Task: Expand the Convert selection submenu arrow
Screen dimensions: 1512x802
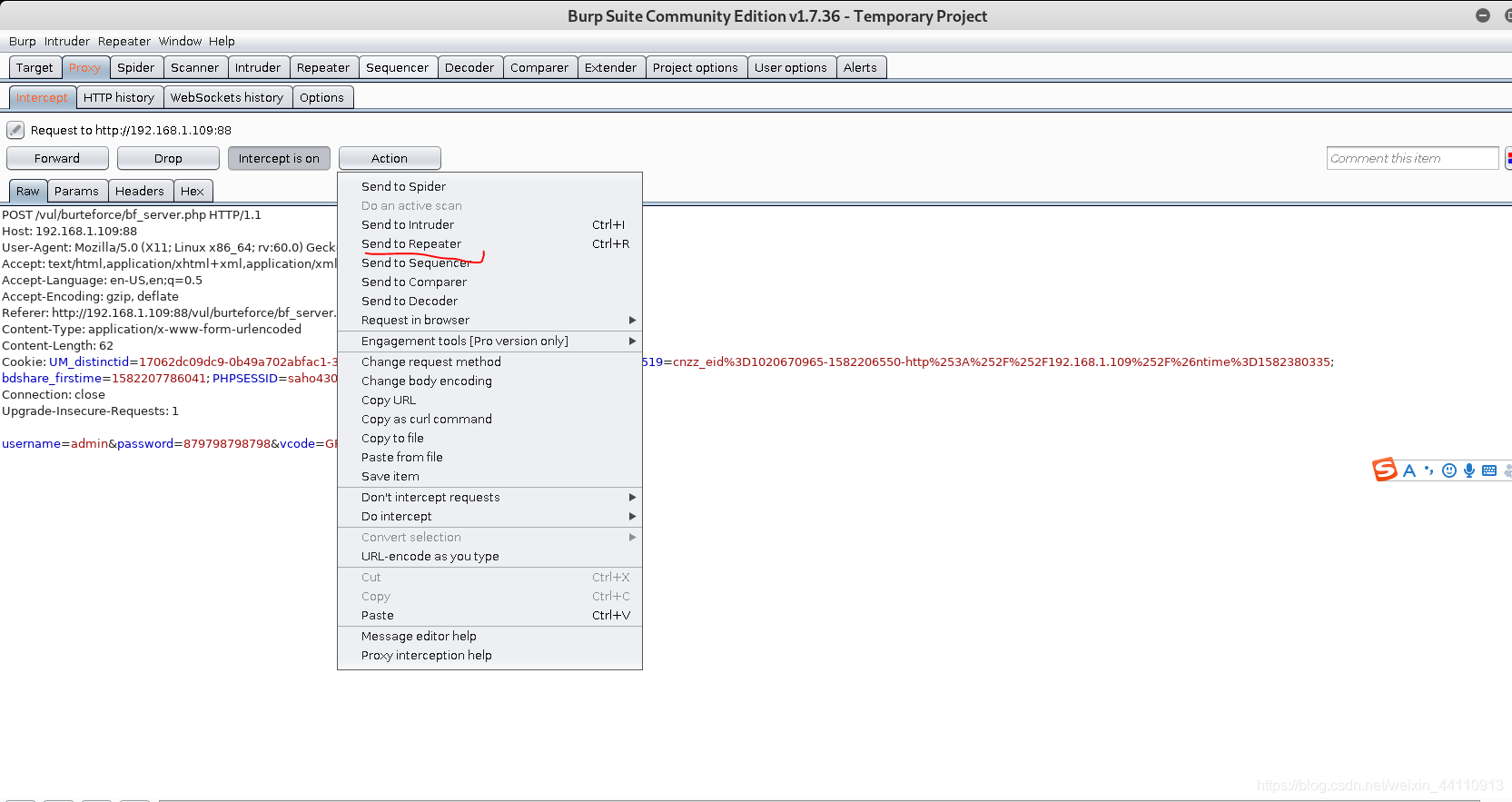Action: [632, 537]
